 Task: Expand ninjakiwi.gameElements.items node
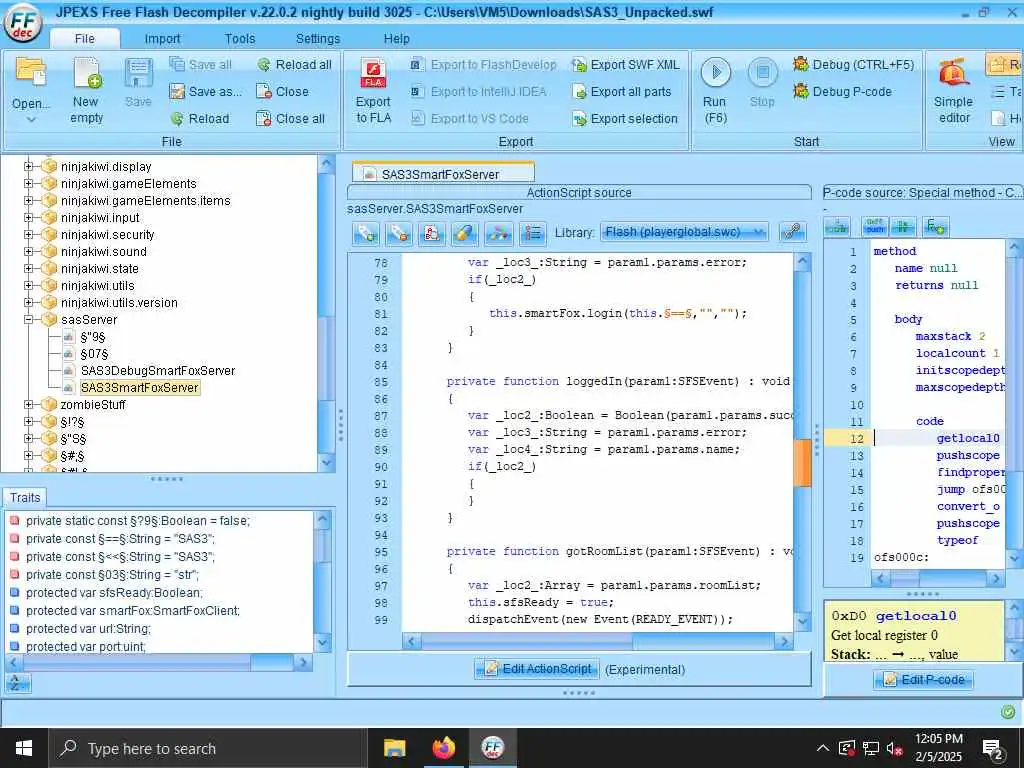[x=28, y=200]
